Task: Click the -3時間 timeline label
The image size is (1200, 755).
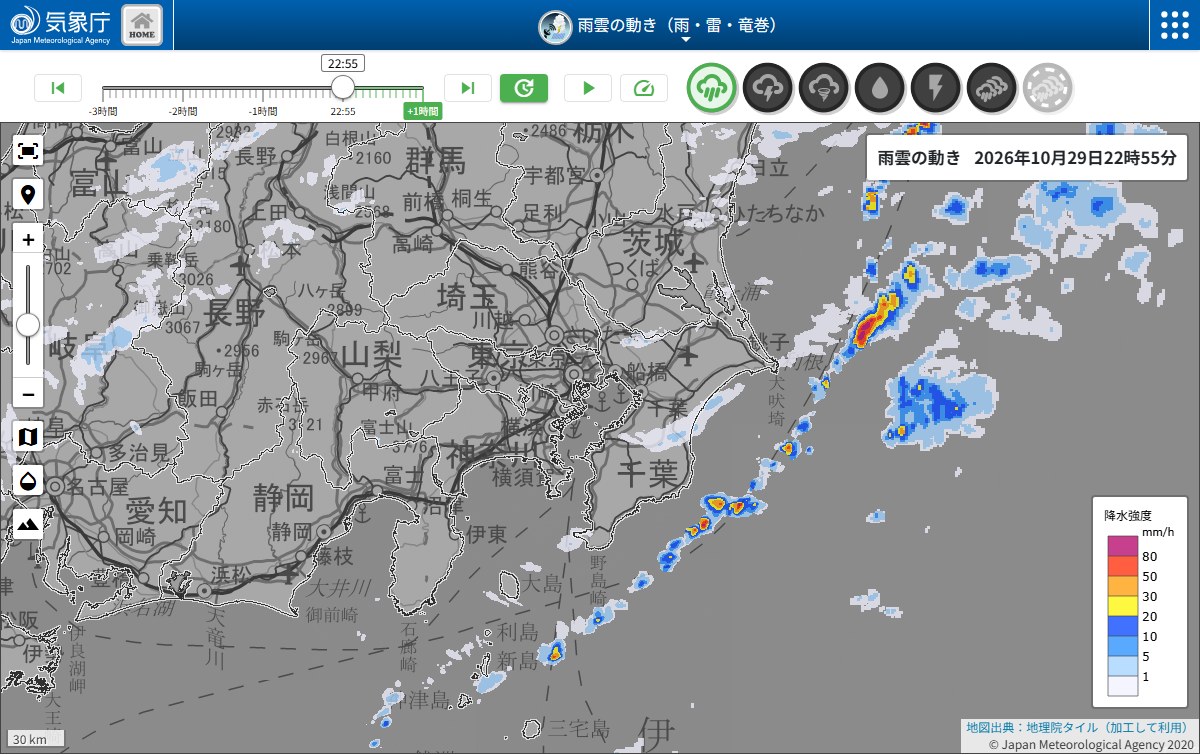Action: pos(102,111)
